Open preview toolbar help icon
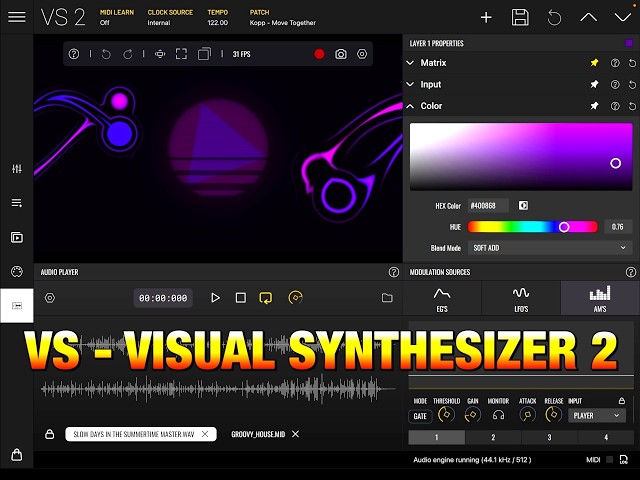The height and width of the screenshot is (480, 640). pos(74,54)
